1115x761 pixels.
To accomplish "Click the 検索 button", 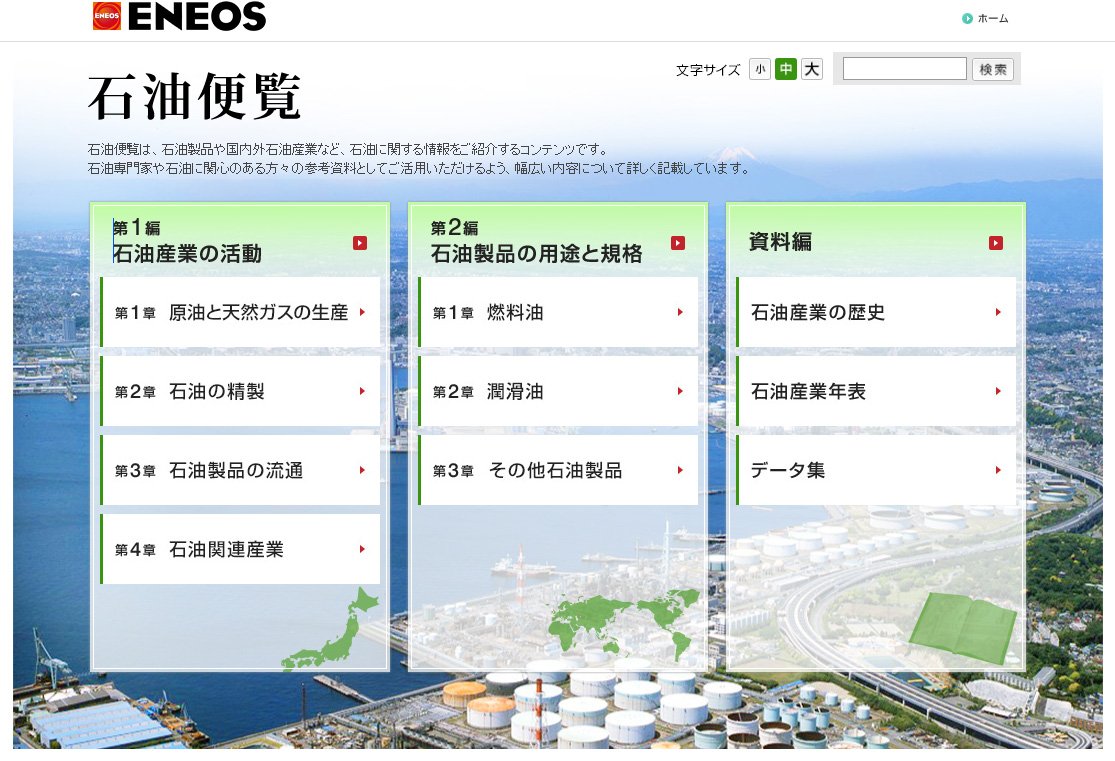I will 993,69.
